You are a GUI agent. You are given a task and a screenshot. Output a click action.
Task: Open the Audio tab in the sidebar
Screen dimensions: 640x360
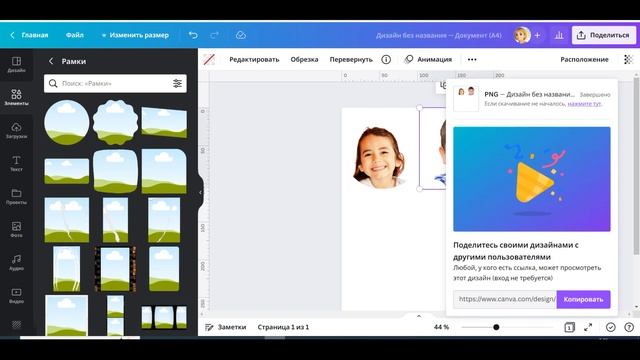(16, 263)
